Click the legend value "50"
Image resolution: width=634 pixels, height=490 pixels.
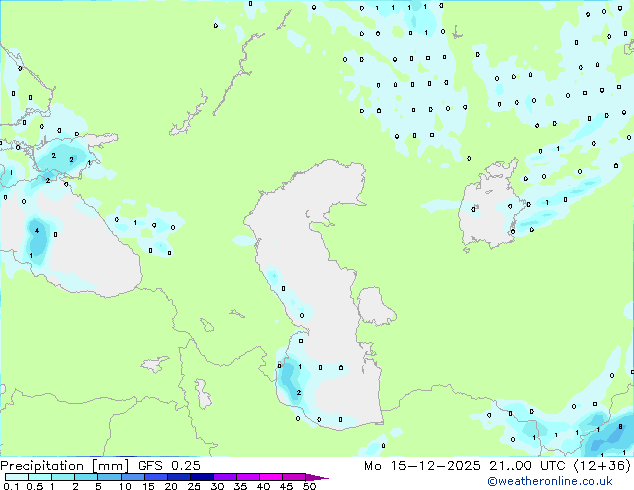click(x=309, y=486)
